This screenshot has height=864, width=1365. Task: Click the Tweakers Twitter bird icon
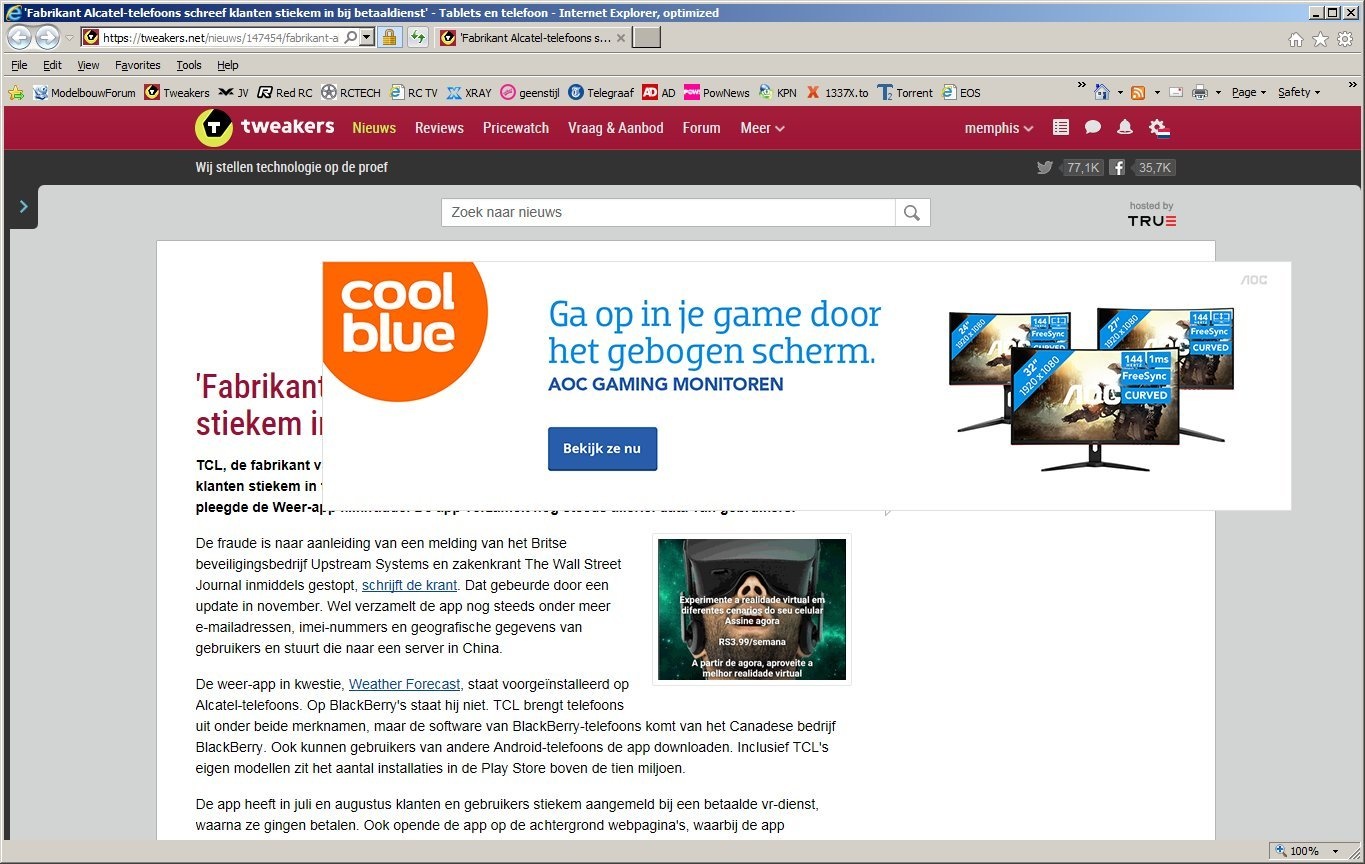[1045, 167]
